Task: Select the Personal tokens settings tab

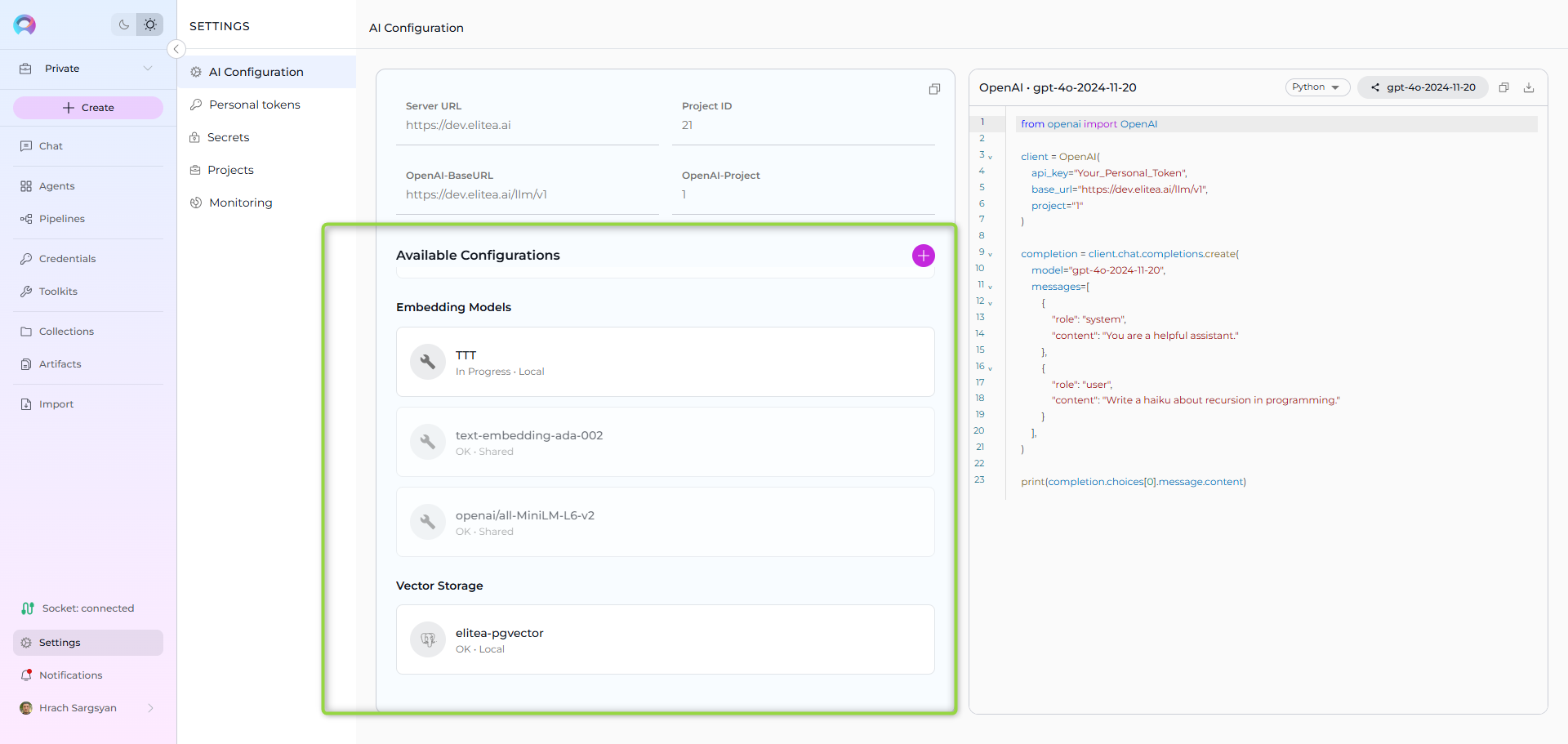Action: click(x=267, y=105)
